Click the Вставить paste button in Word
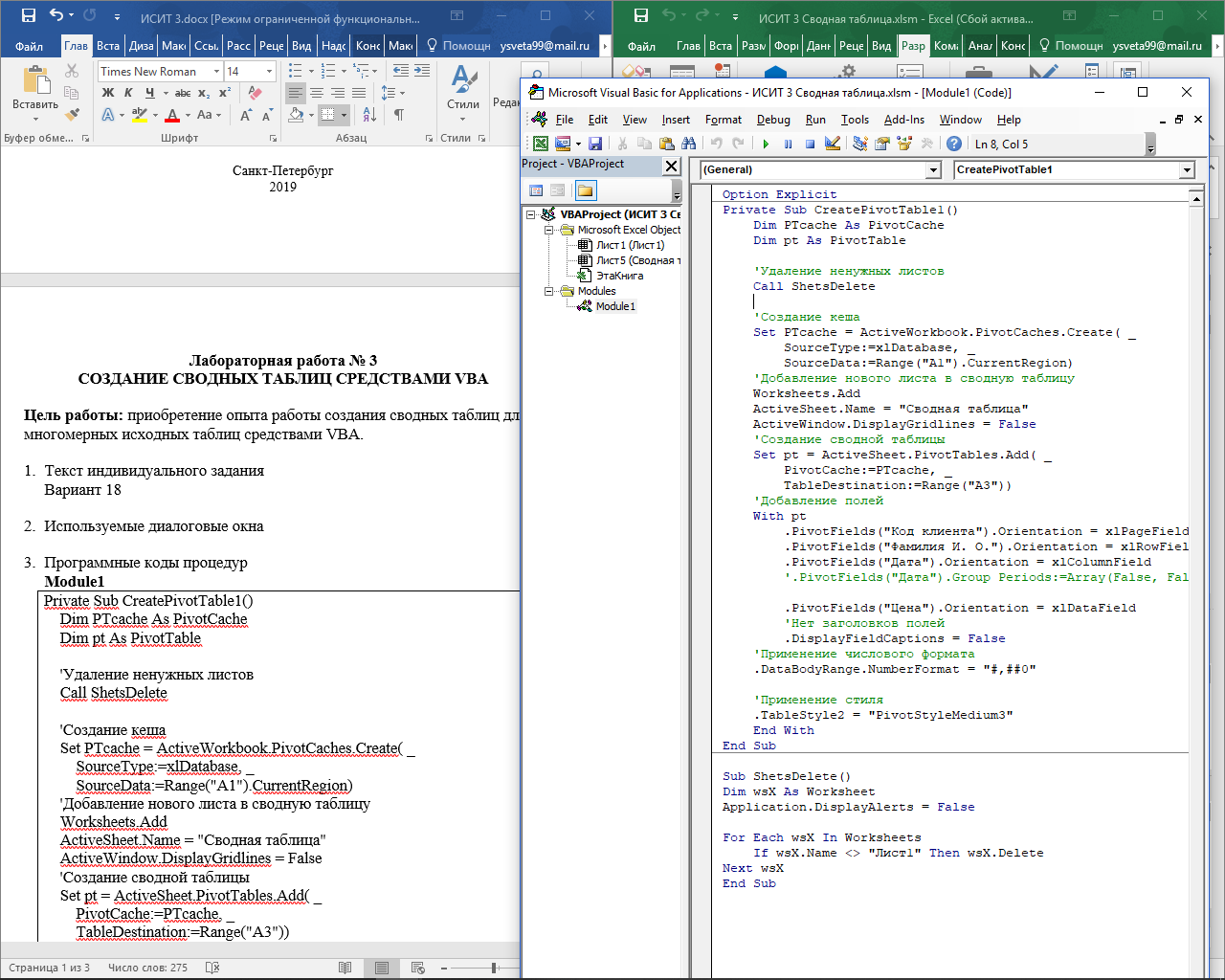The height and width of the screenshot is (980, 1225). click(35, 91)
